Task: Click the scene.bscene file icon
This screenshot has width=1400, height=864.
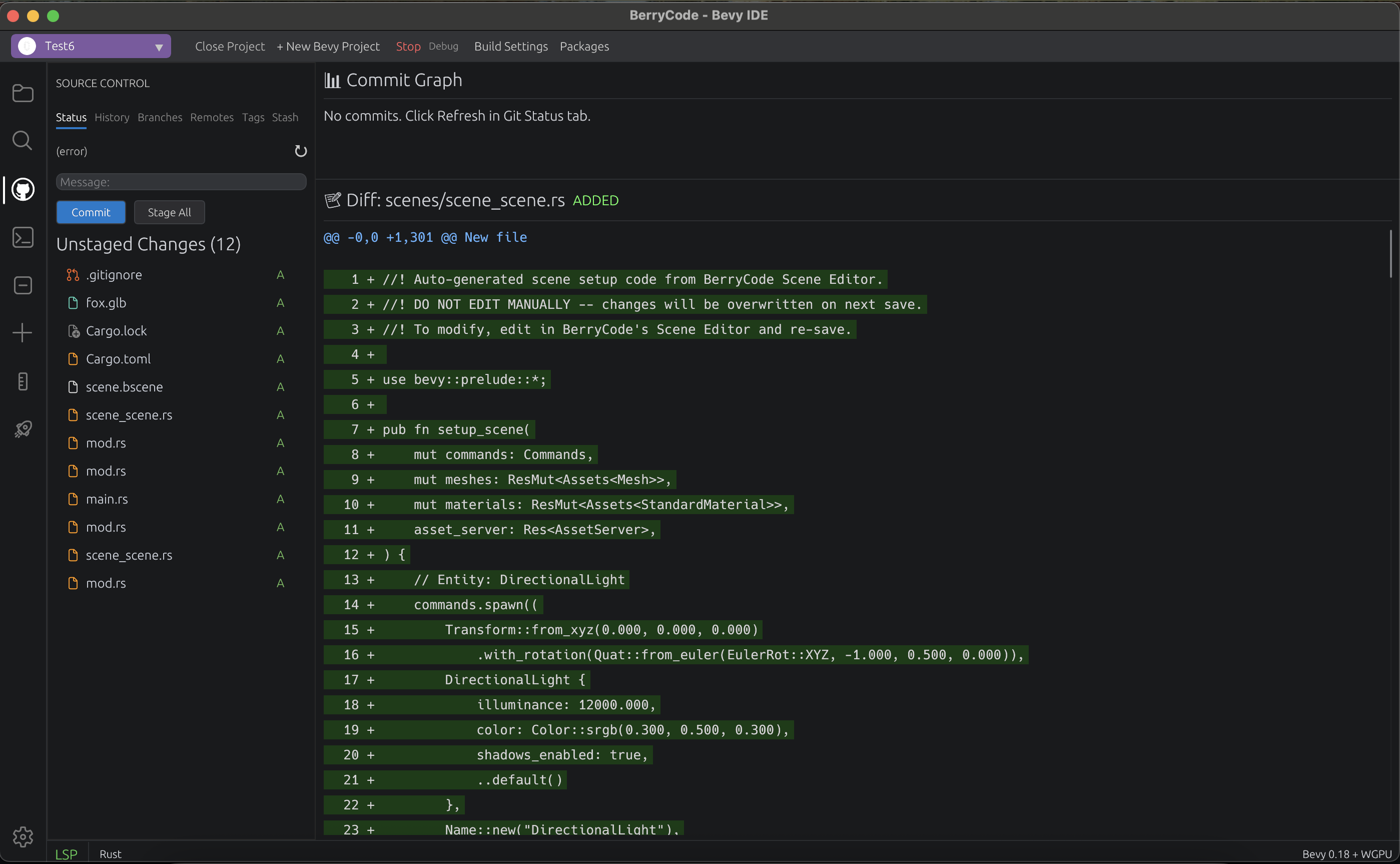Action: click(x=73, y=387)
